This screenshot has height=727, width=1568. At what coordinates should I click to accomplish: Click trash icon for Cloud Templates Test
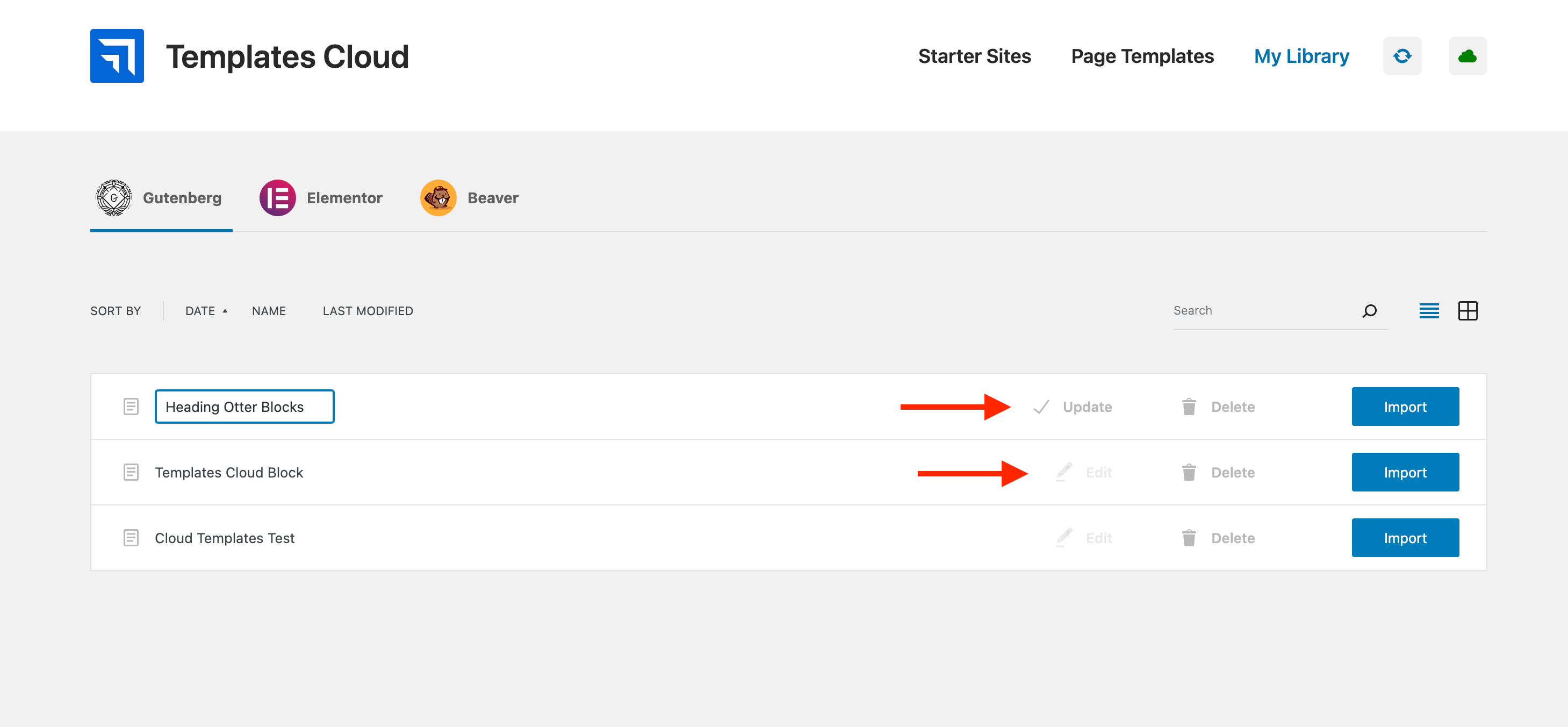tap(1188, 538)
